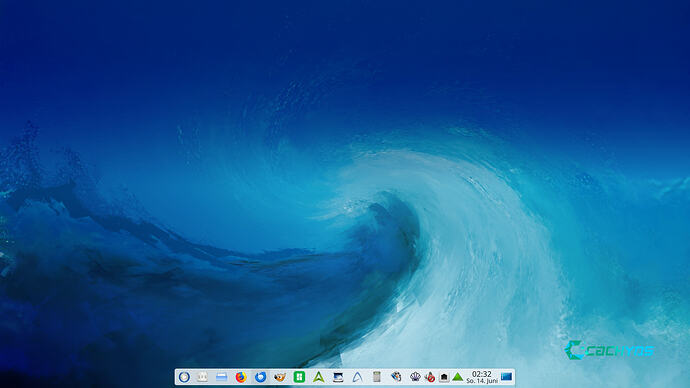Viewport: 690px width, 388px height.
Task: Click the white icon beside the launcher
Action: coord(202,377)
